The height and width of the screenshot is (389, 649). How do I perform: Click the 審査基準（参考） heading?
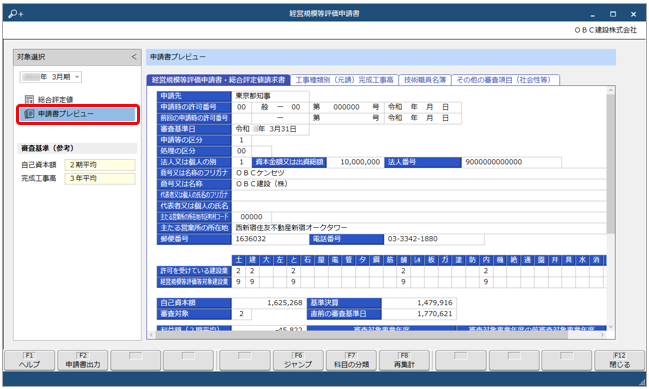[47, 148]
